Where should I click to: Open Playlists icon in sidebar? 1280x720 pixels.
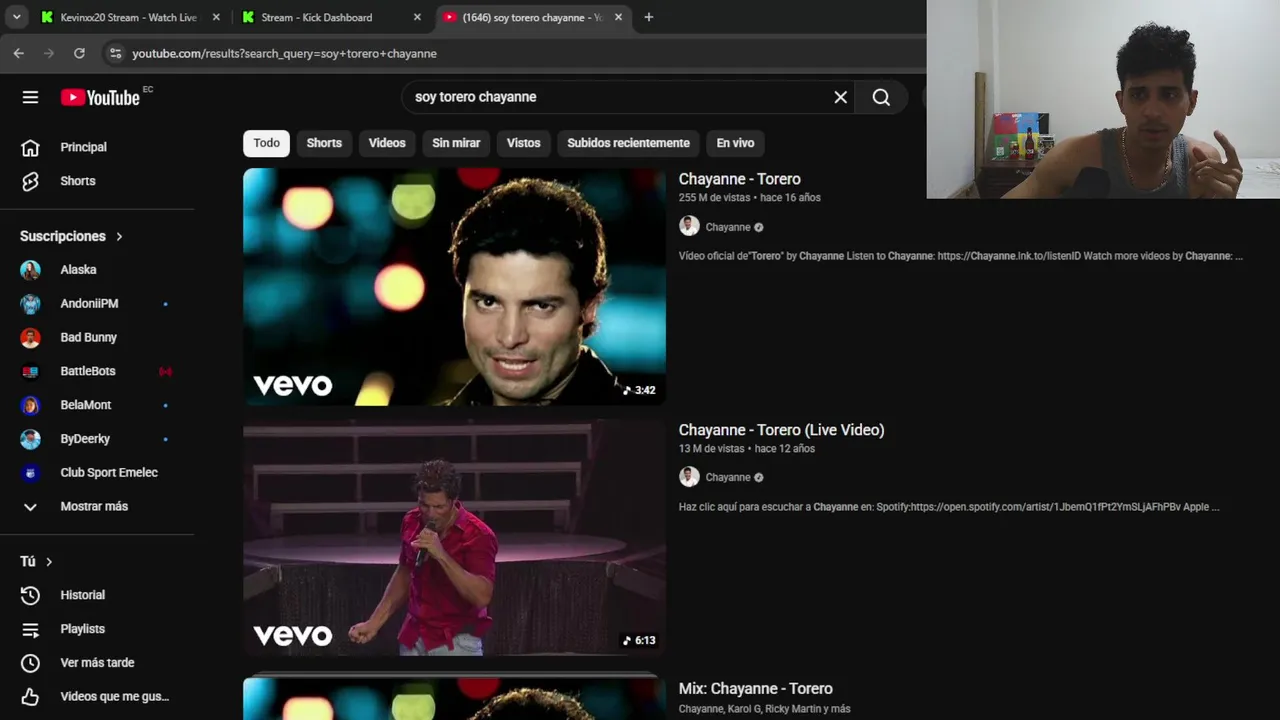30,629
